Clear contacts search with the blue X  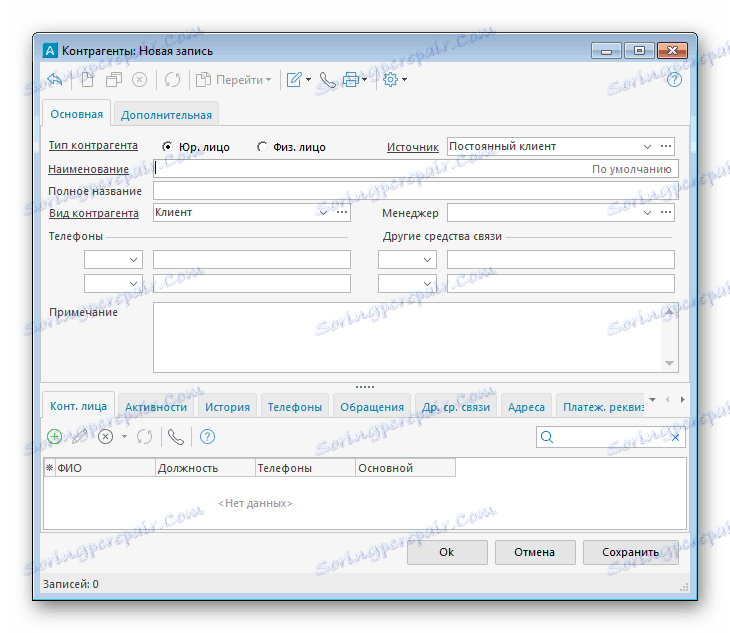pyautogui.click(x=676, y=438)
